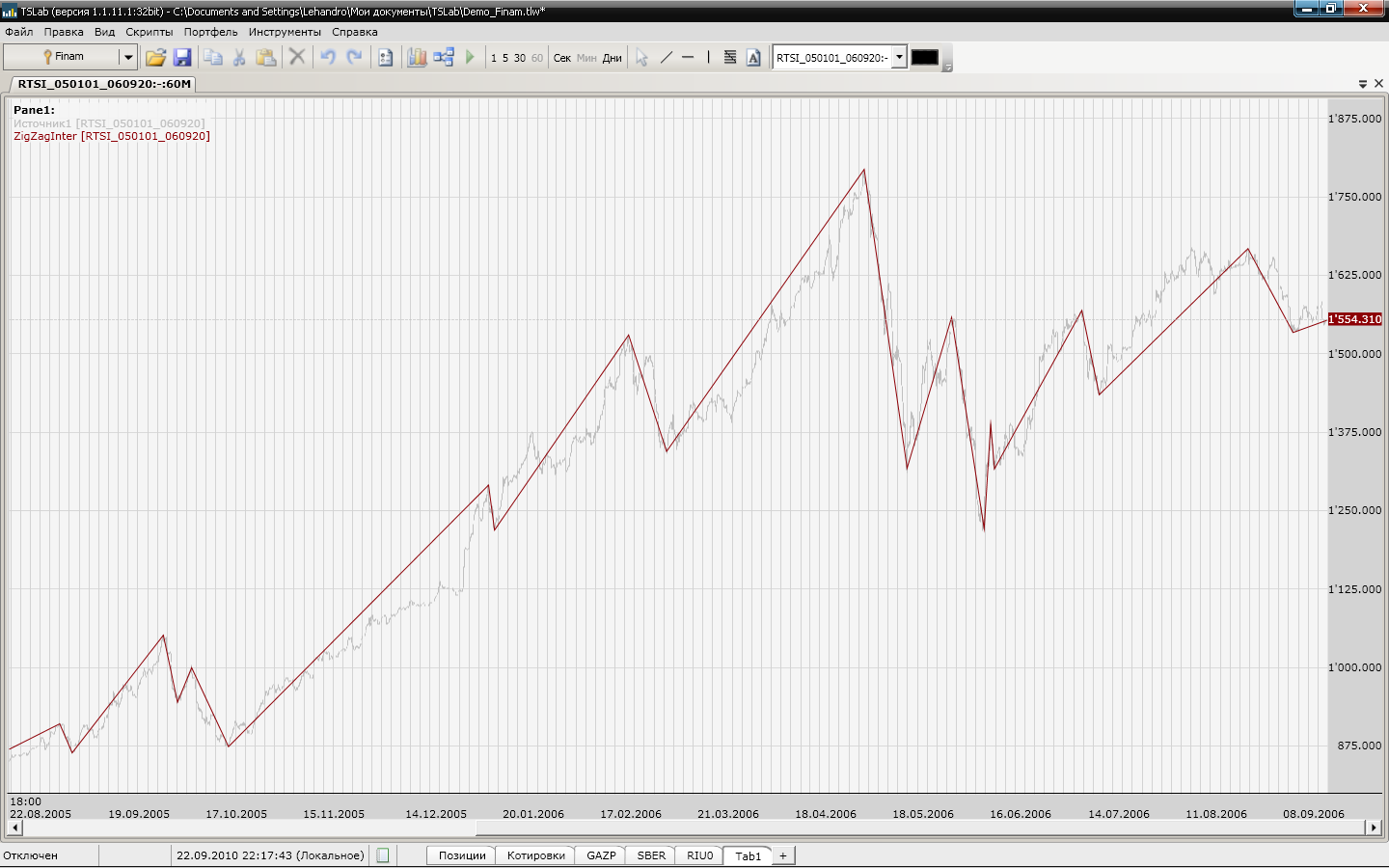Click the Источник1 legend label
Screen dimensions: 1389x868
coord(109,123)
